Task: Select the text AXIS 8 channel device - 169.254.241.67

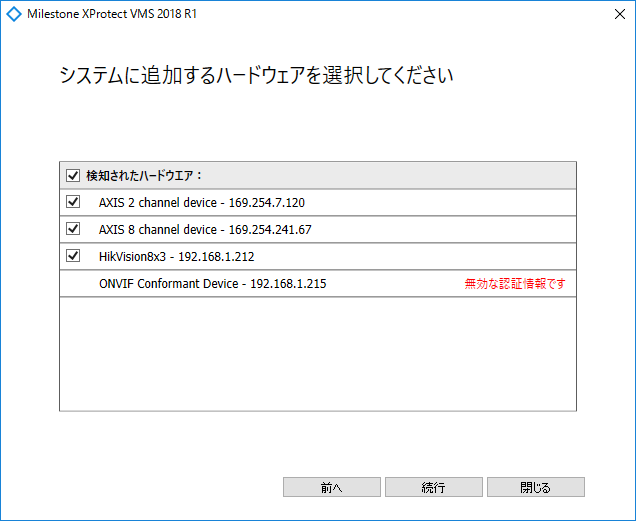Action: coord(205,229)
